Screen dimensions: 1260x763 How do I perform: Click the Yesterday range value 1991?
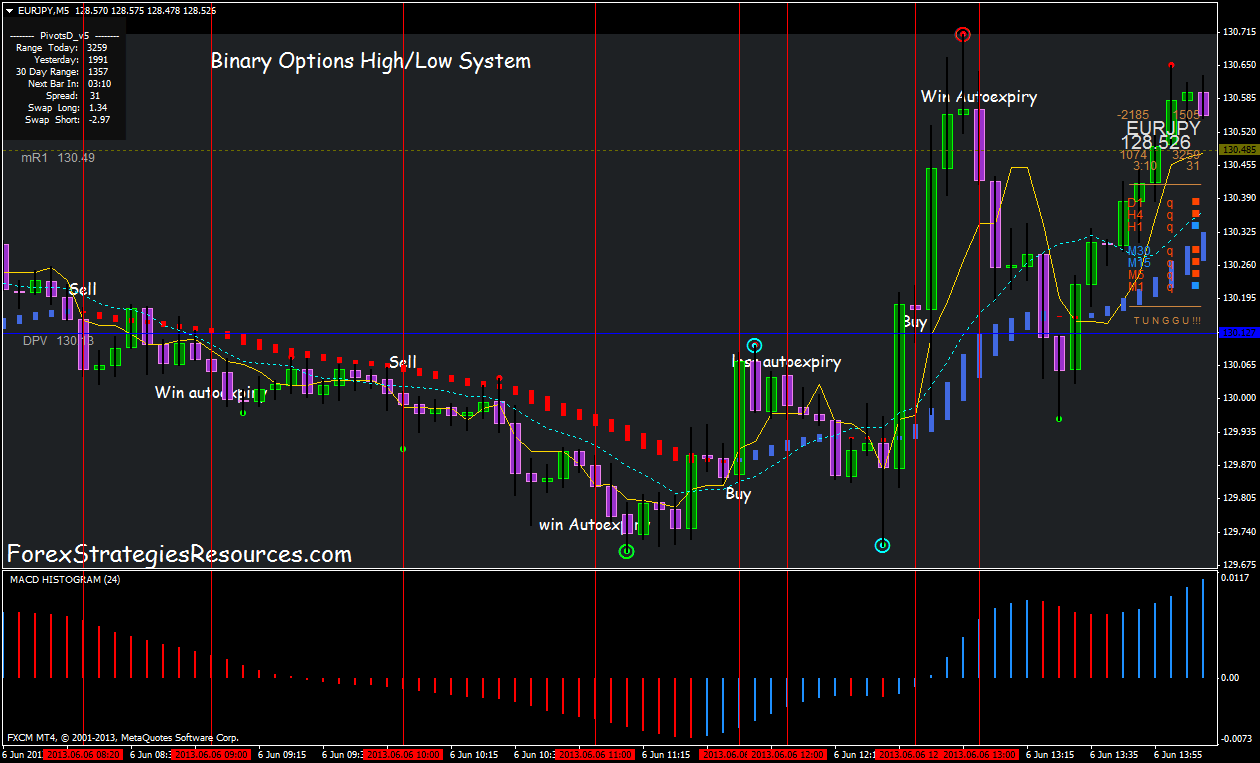coord(98,59)
